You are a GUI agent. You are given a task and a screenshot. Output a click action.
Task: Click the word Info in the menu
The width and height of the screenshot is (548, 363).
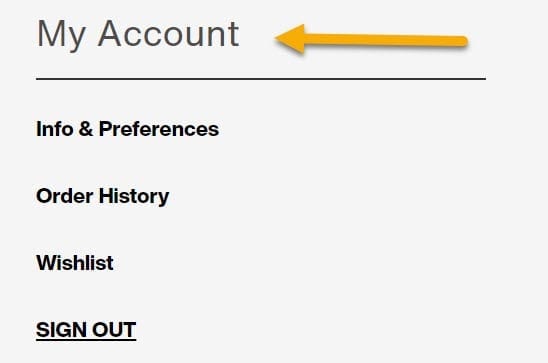(55, 129)
